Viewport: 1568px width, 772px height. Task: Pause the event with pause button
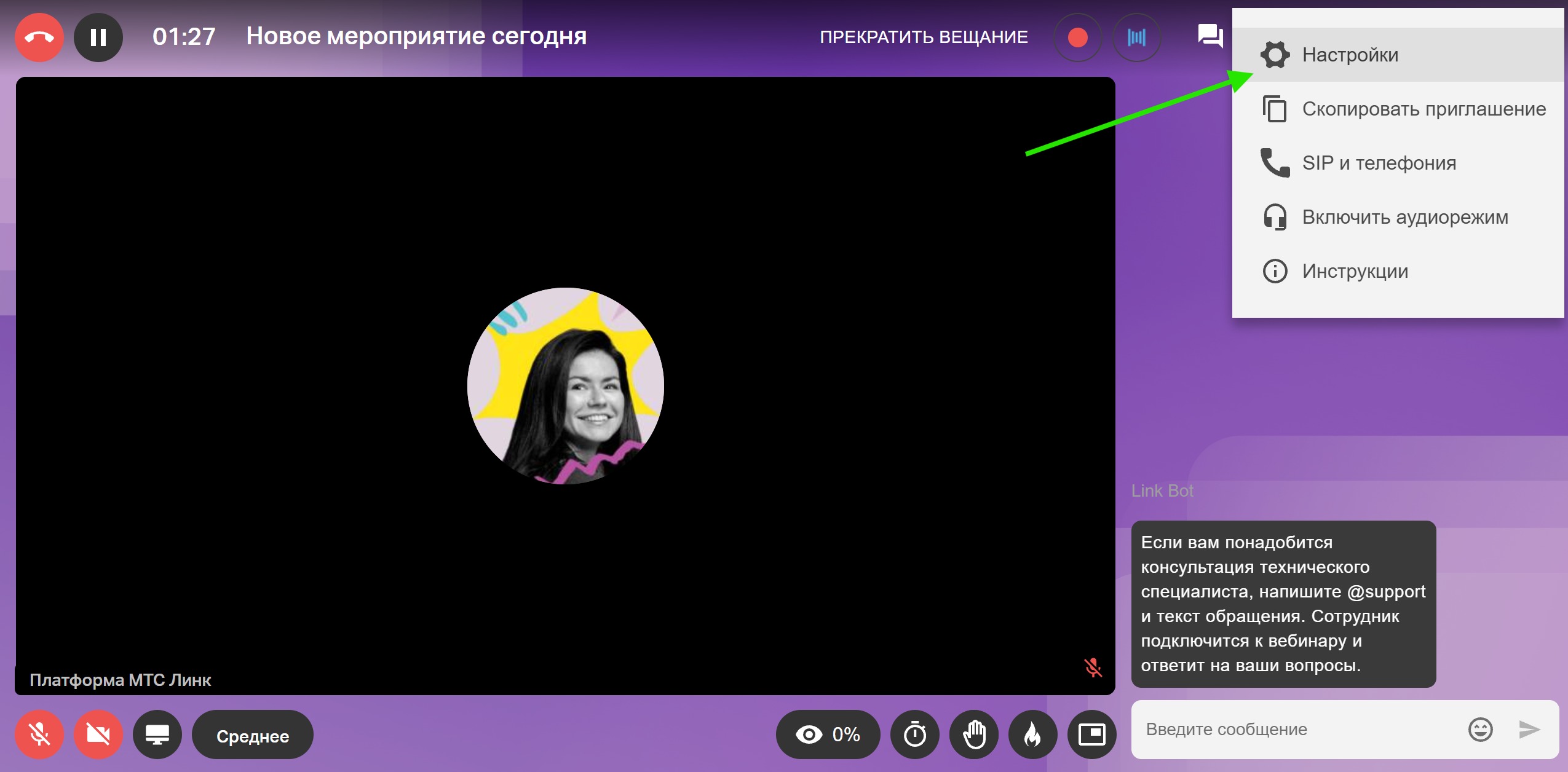click(98, 37)
